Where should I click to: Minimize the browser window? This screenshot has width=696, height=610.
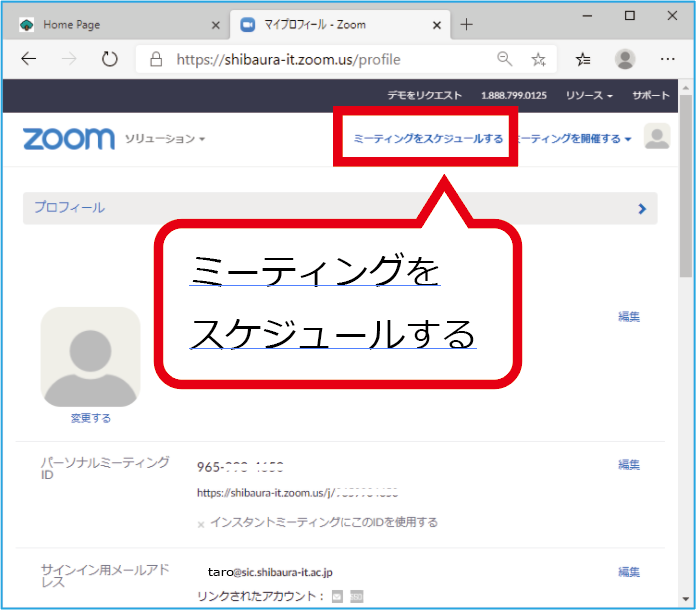tap(587, 16)
